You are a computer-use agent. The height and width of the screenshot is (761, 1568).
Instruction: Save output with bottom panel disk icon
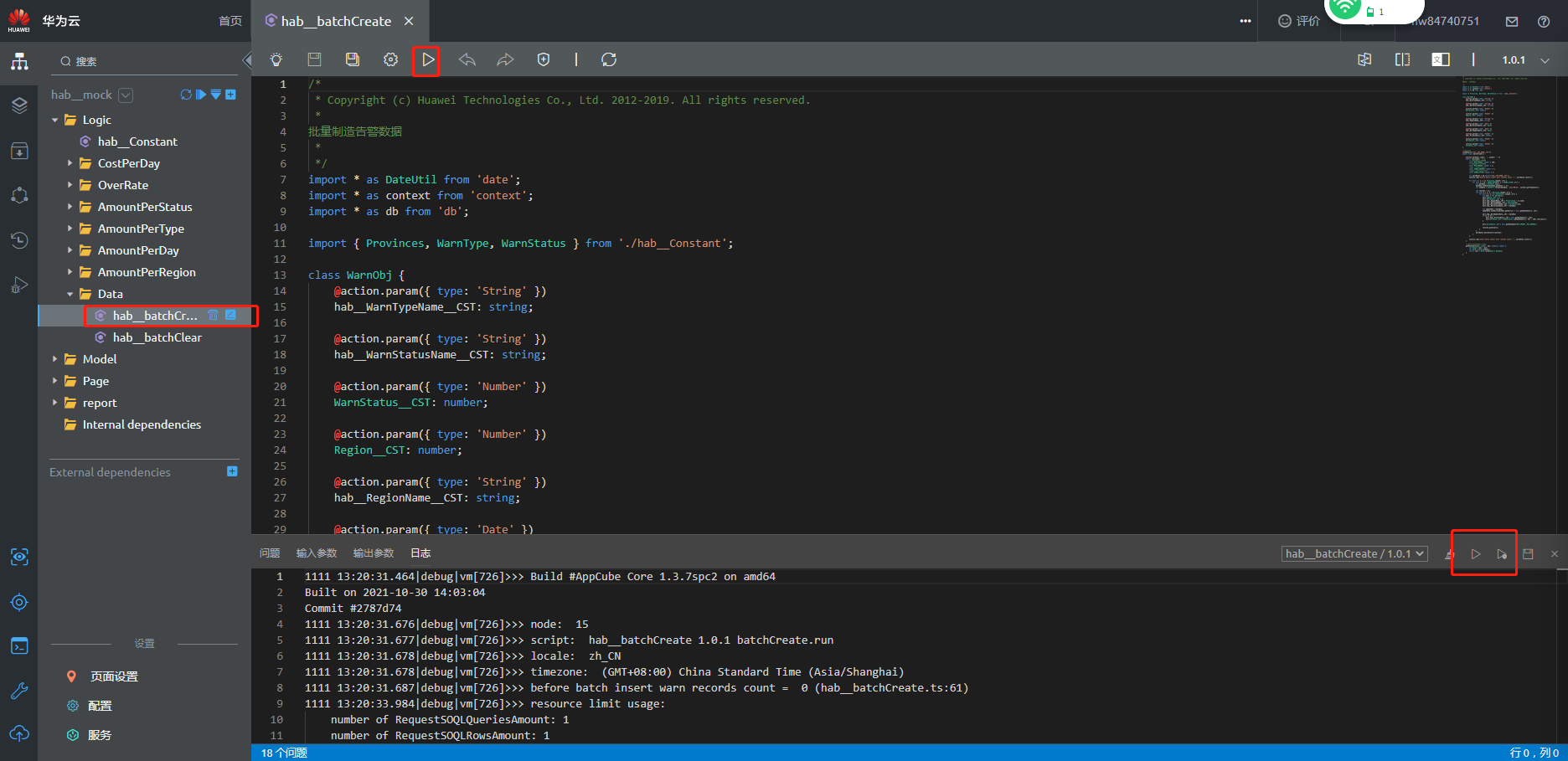point(1528,554)
